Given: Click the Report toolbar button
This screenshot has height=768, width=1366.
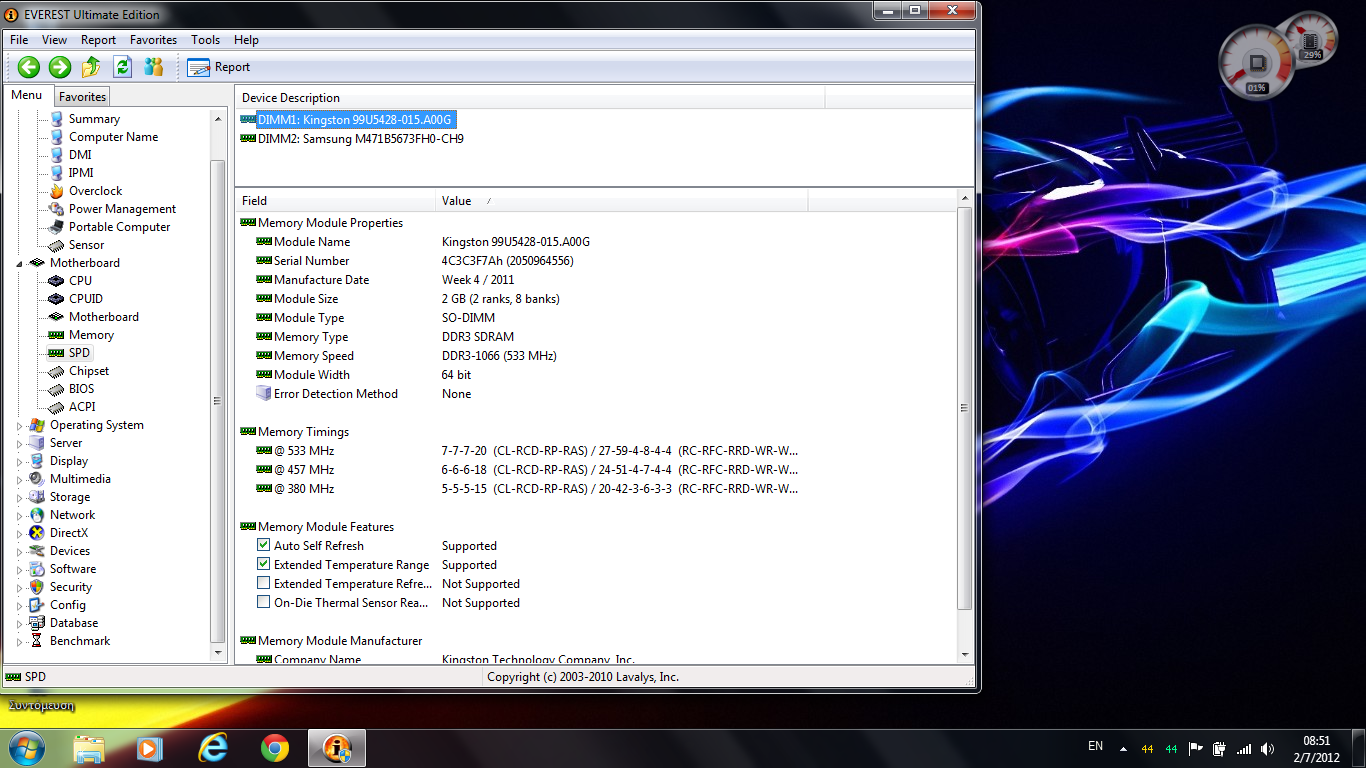Looking at the screenshot, I should pyautogui.click(x=219, y=67).
